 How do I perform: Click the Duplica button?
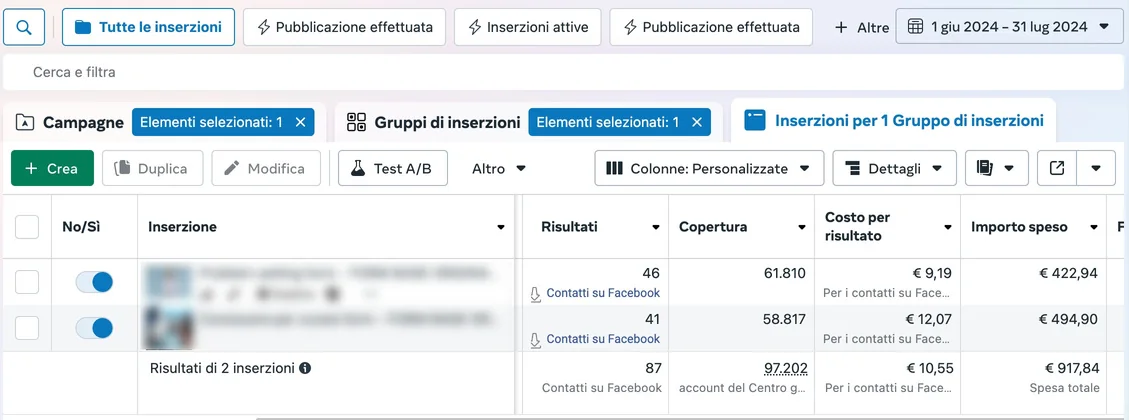[153, 168]
